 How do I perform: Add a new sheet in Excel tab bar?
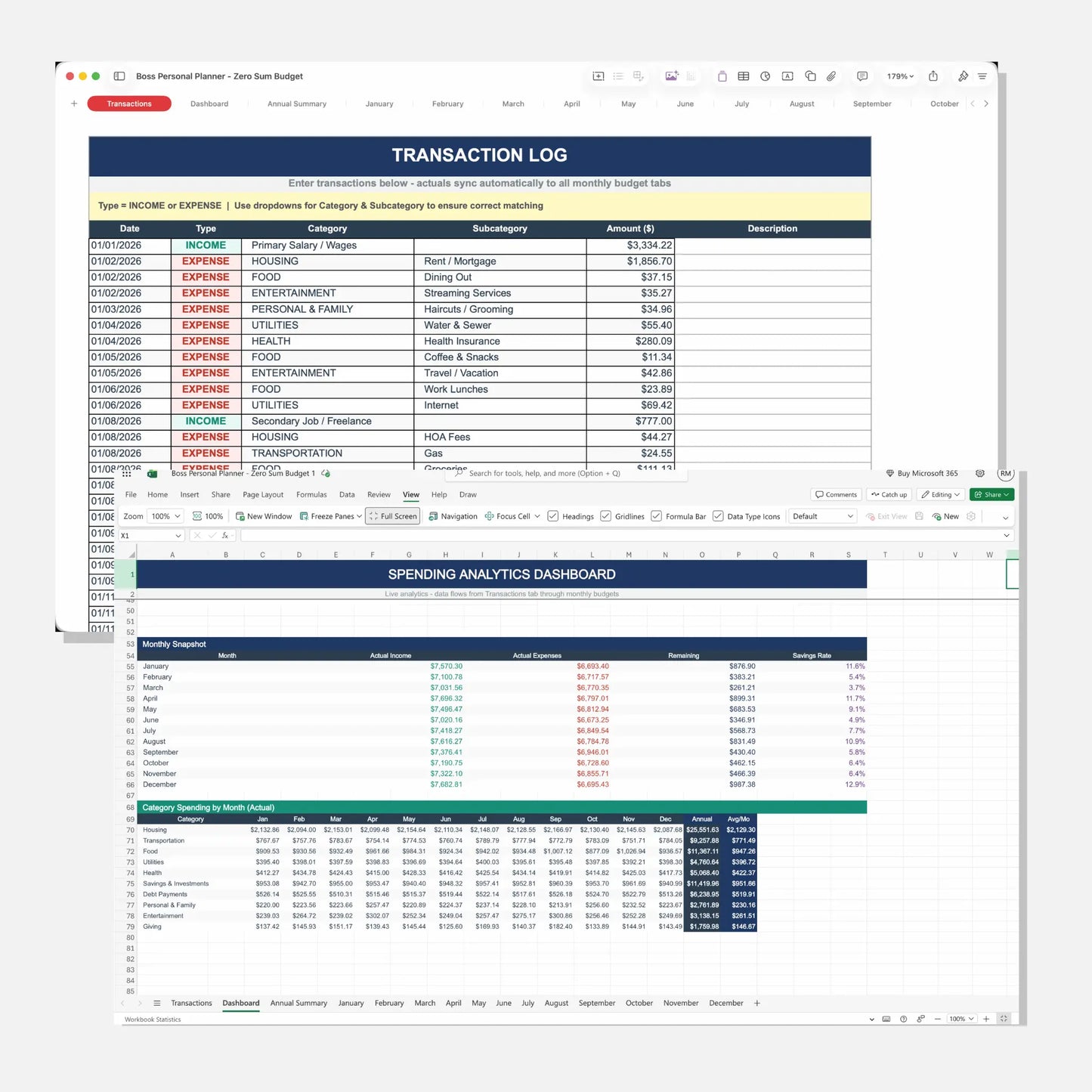click(757, 1004)
